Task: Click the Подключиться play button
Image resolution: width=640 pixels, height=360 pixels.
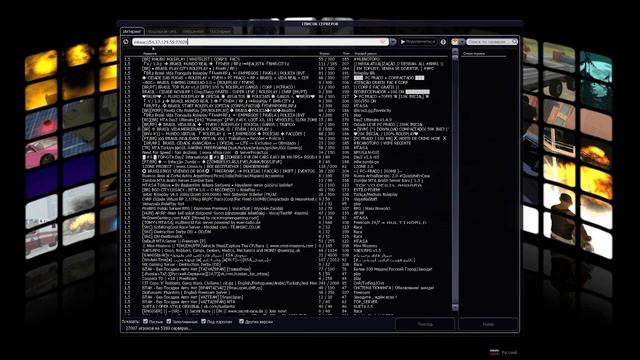Action: (x=418, y=42)
